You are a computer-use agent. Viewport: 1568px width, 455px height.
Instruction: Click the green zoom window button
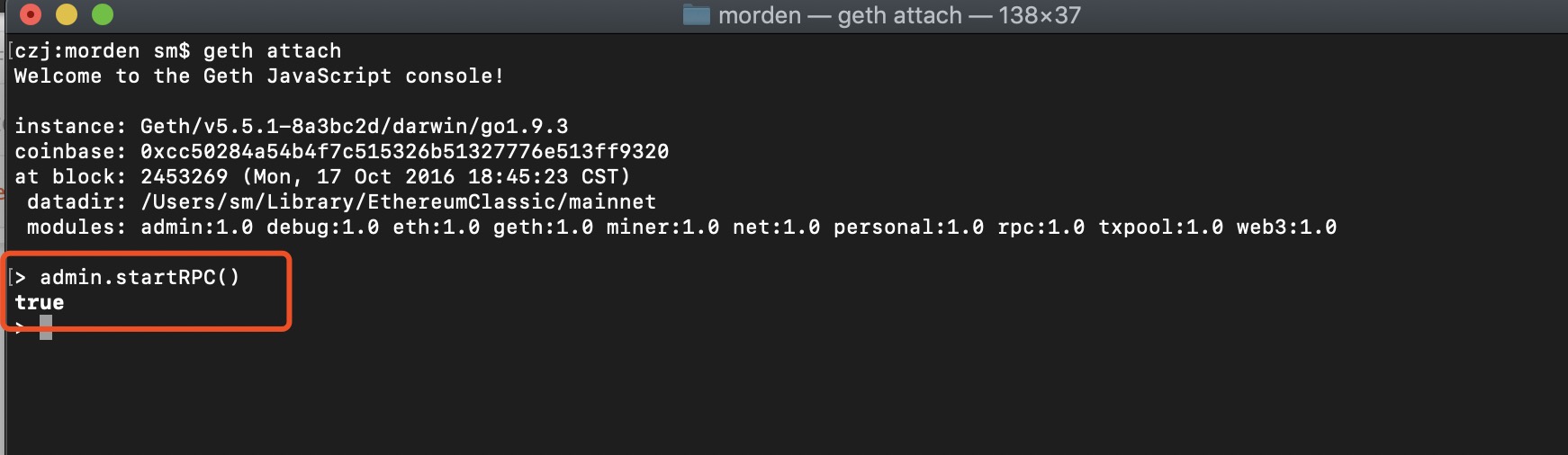pos(103,14)
